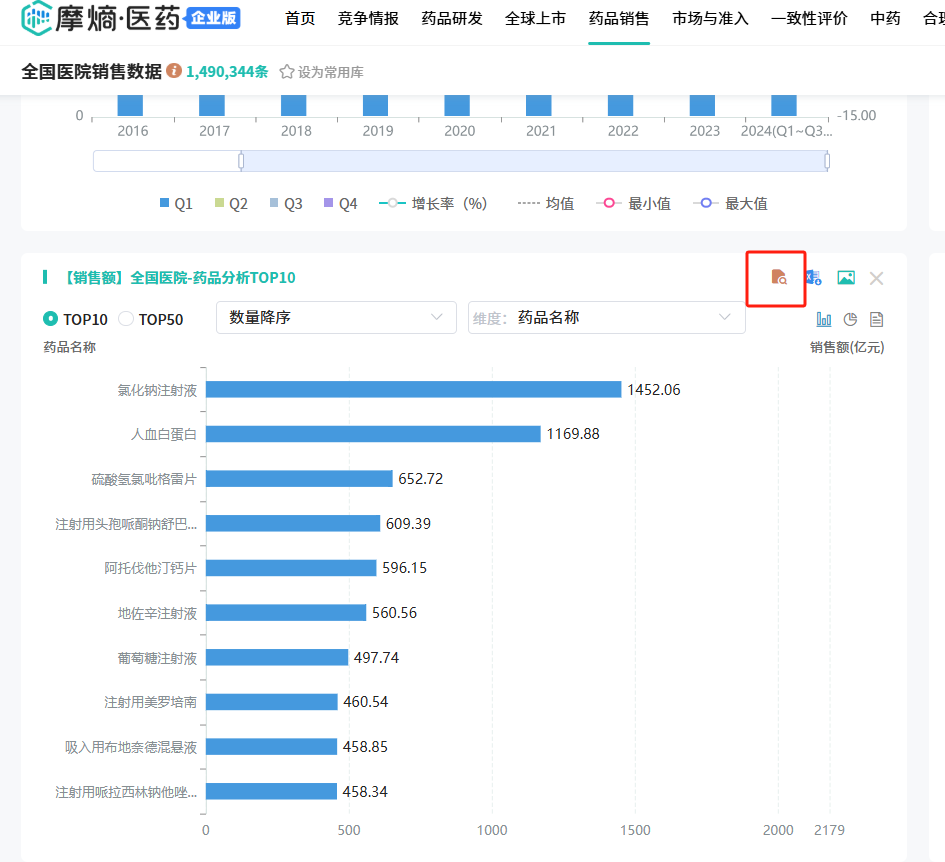Expand the 维度 药品名称 dimension dropdown
Viewport: 945px width, 862px height.
point(606,317)
